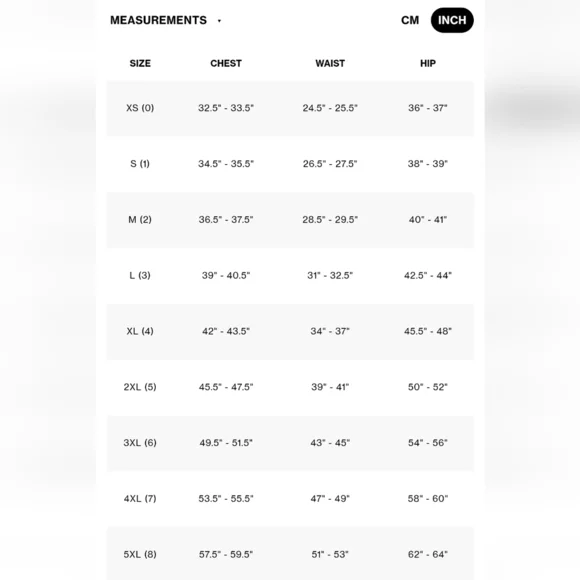Select the XL (4) size row
This screenshot has height=580, width=580.
(290, 331)
